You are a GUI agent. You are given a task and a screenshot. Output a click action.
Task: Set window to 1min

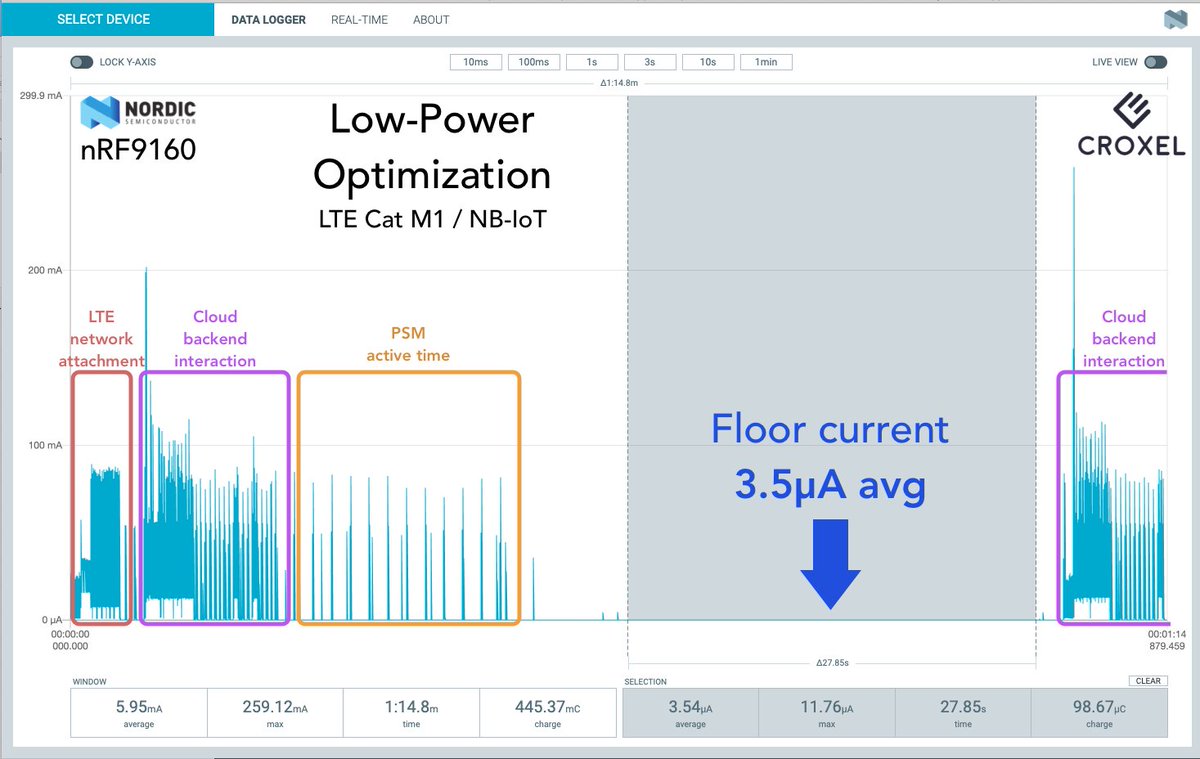coord(766,62)
